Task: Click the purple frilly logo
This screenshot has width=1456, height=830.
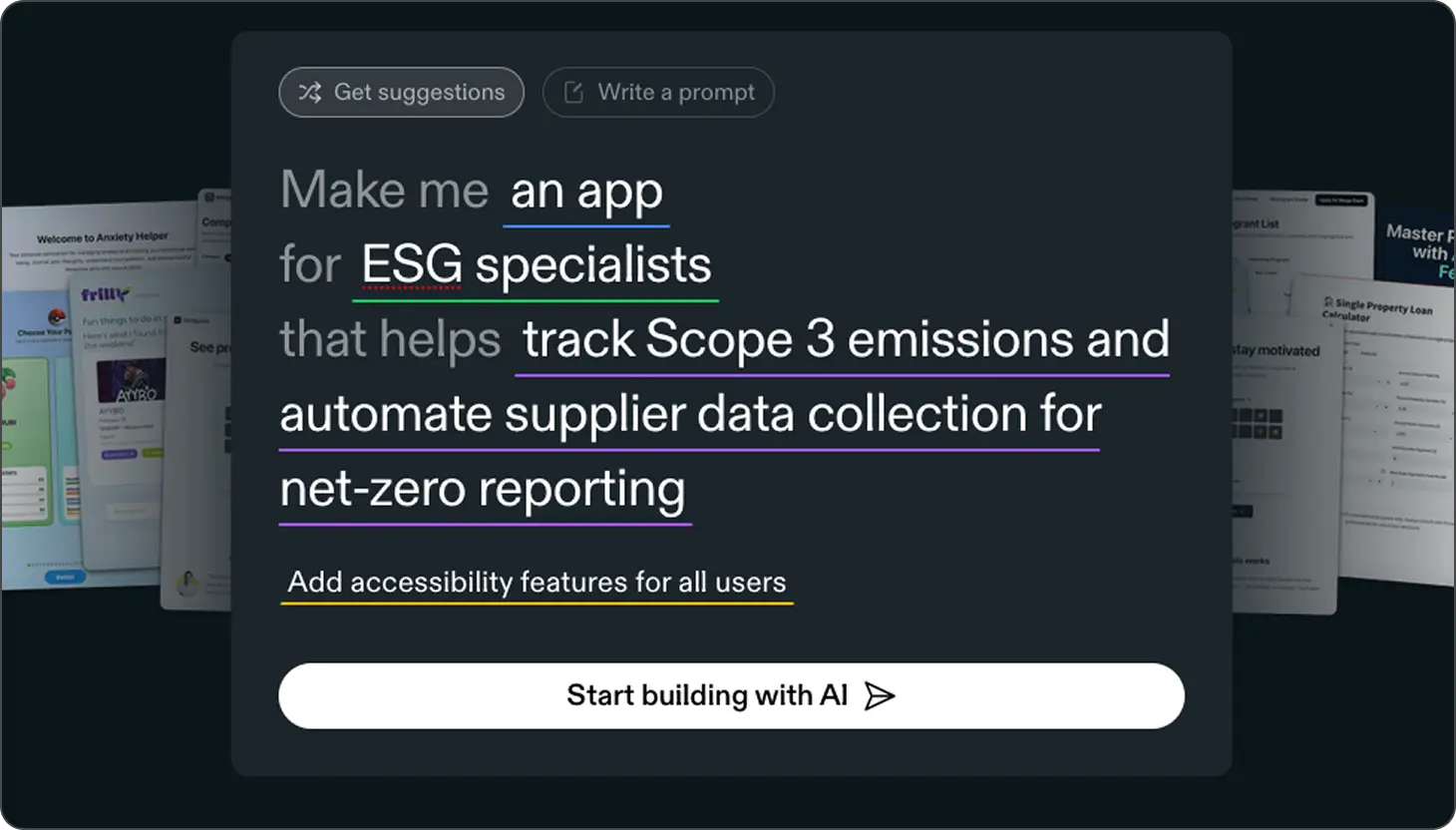Action: tap(104, 294)
